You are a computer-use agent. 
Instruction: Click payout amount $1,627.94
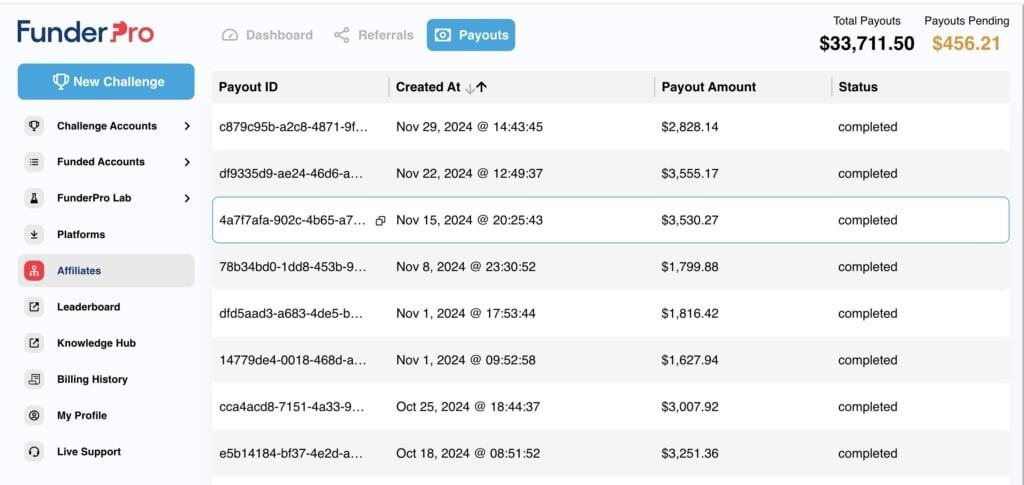click(690, 360)
